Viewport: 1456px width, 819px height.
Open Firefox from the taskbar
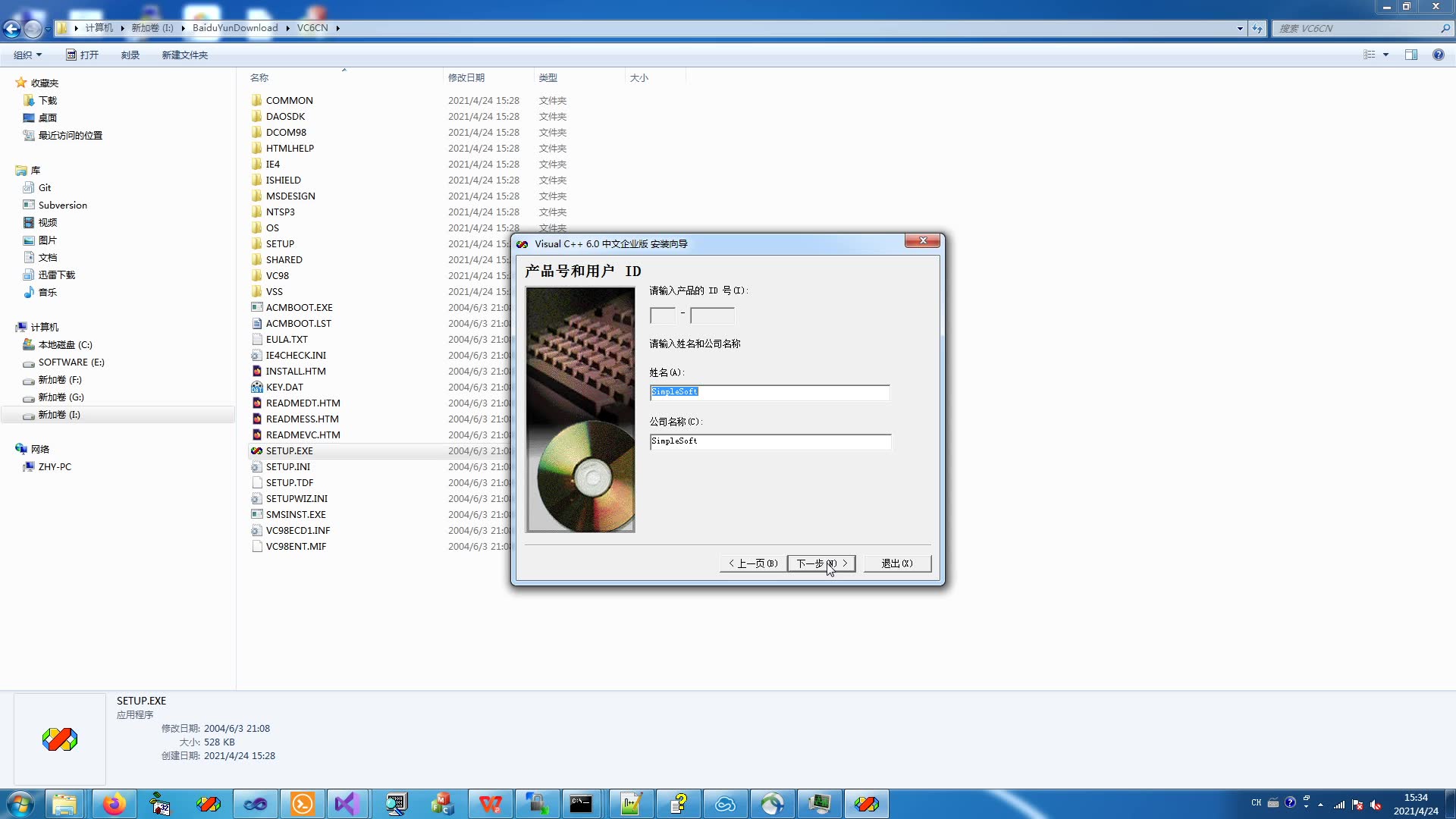coord(115,804)
